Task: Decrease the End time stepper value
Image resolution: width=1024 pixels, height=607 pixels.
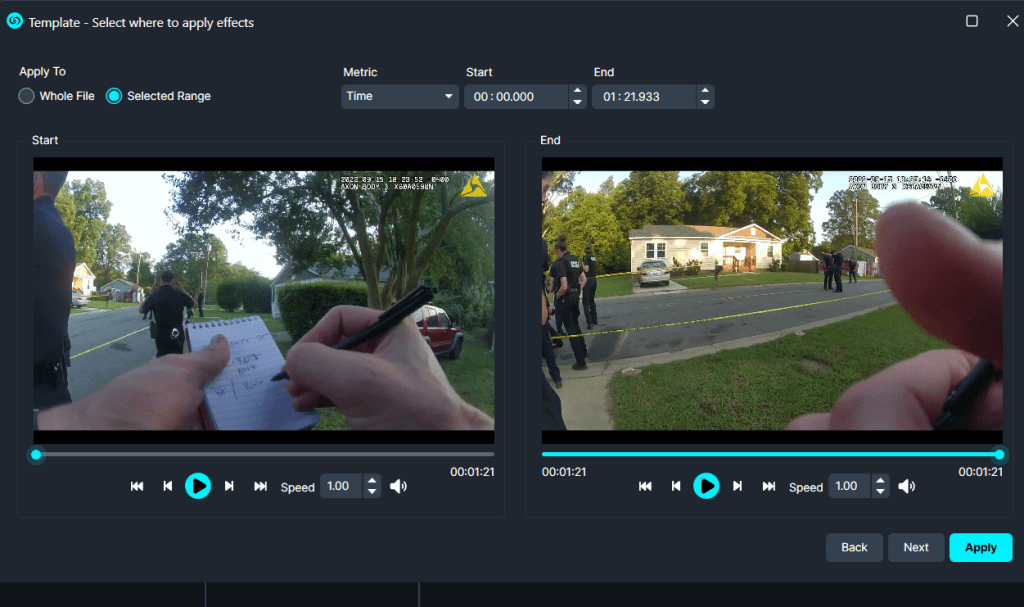Action: click(705, 102)
